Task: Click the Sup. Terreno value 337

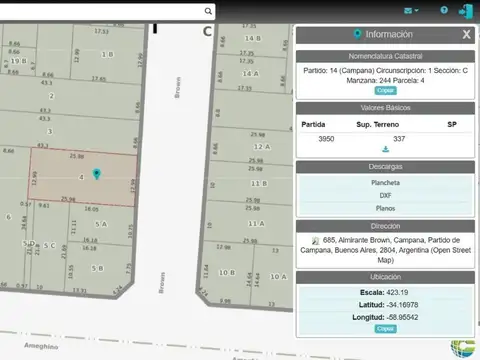Action: coord(399,139)
